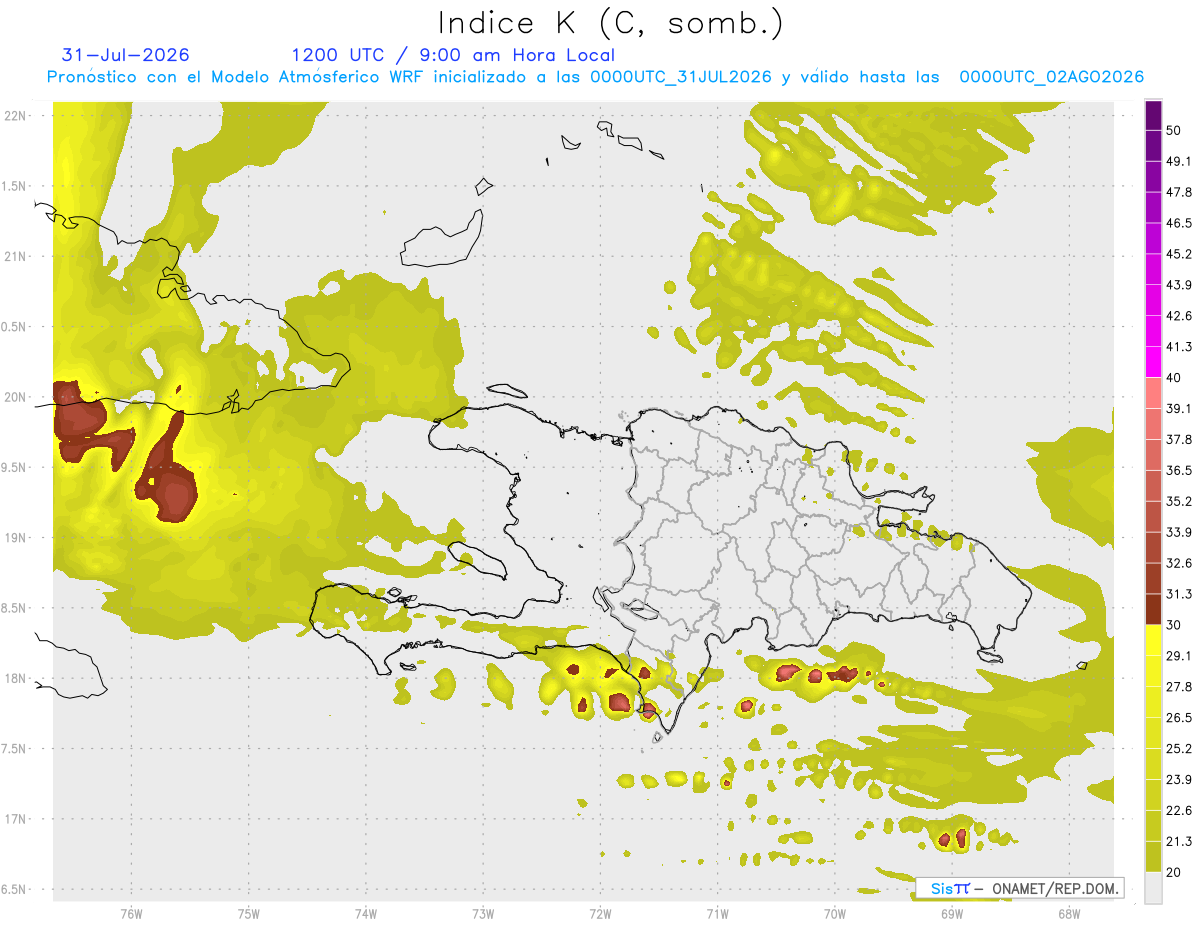The image size is (1200, 927).
Task: Click the colorbar label '49.1'
Action: tap(1179, 162)
